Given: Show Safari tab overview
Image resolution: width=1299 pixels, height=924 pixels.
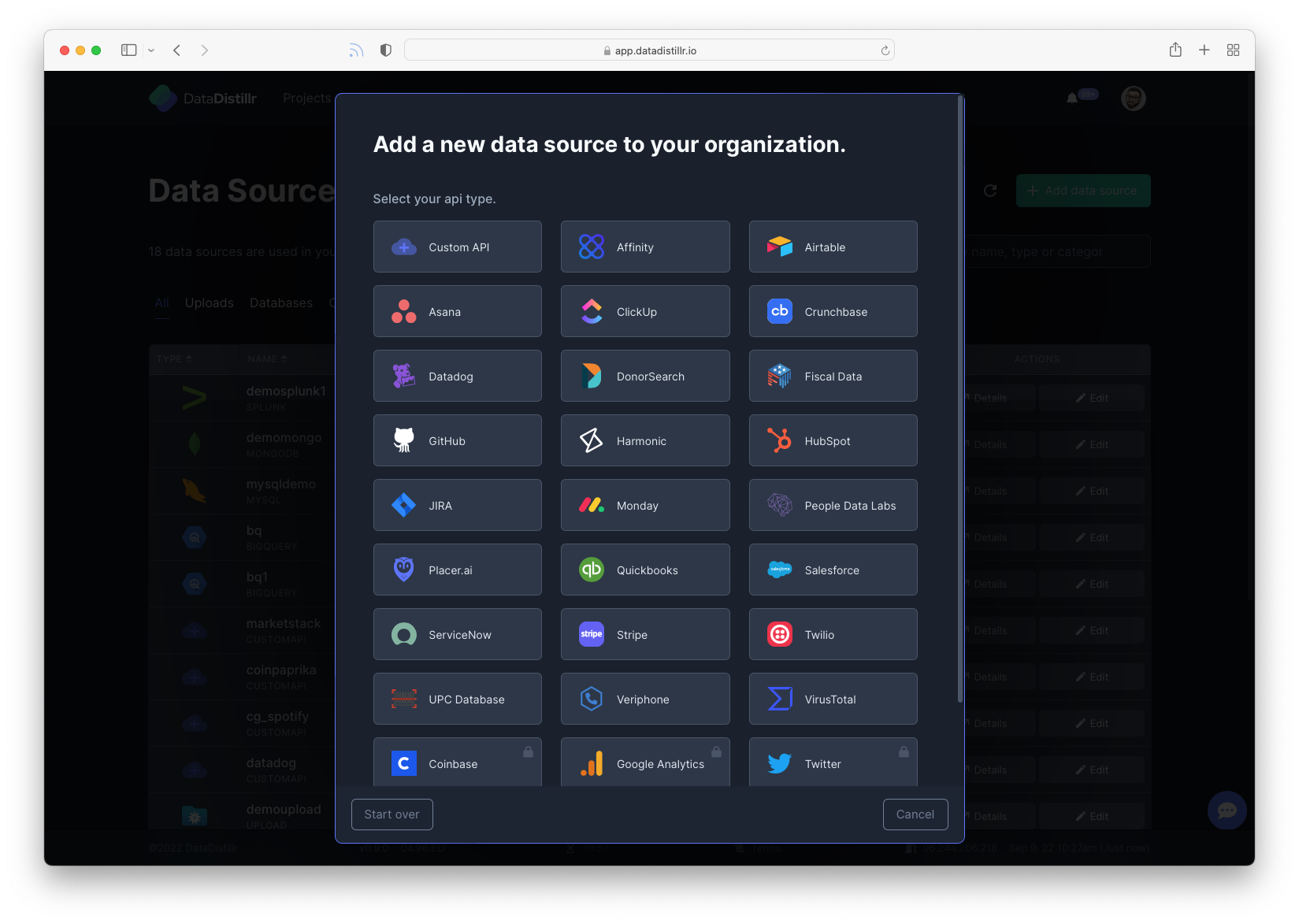Looking at the screenshot, I should [x=1234, y=50].
